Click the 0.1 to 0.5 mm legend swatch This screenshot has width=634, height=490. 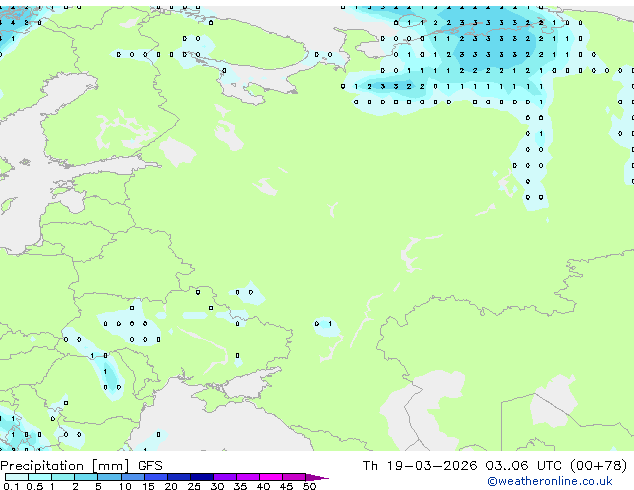(17, 477)
